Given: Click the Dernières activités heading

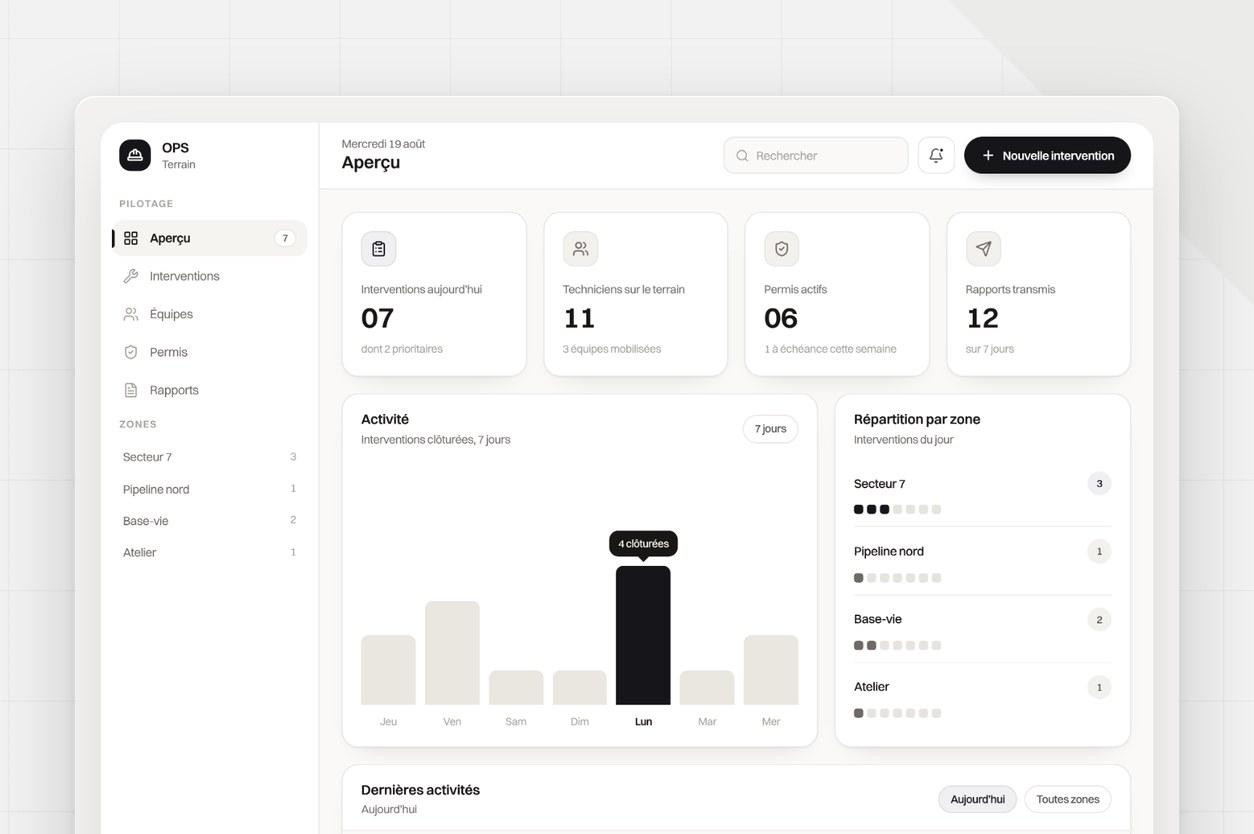Looking at the screenshot, I should (420, 790).
